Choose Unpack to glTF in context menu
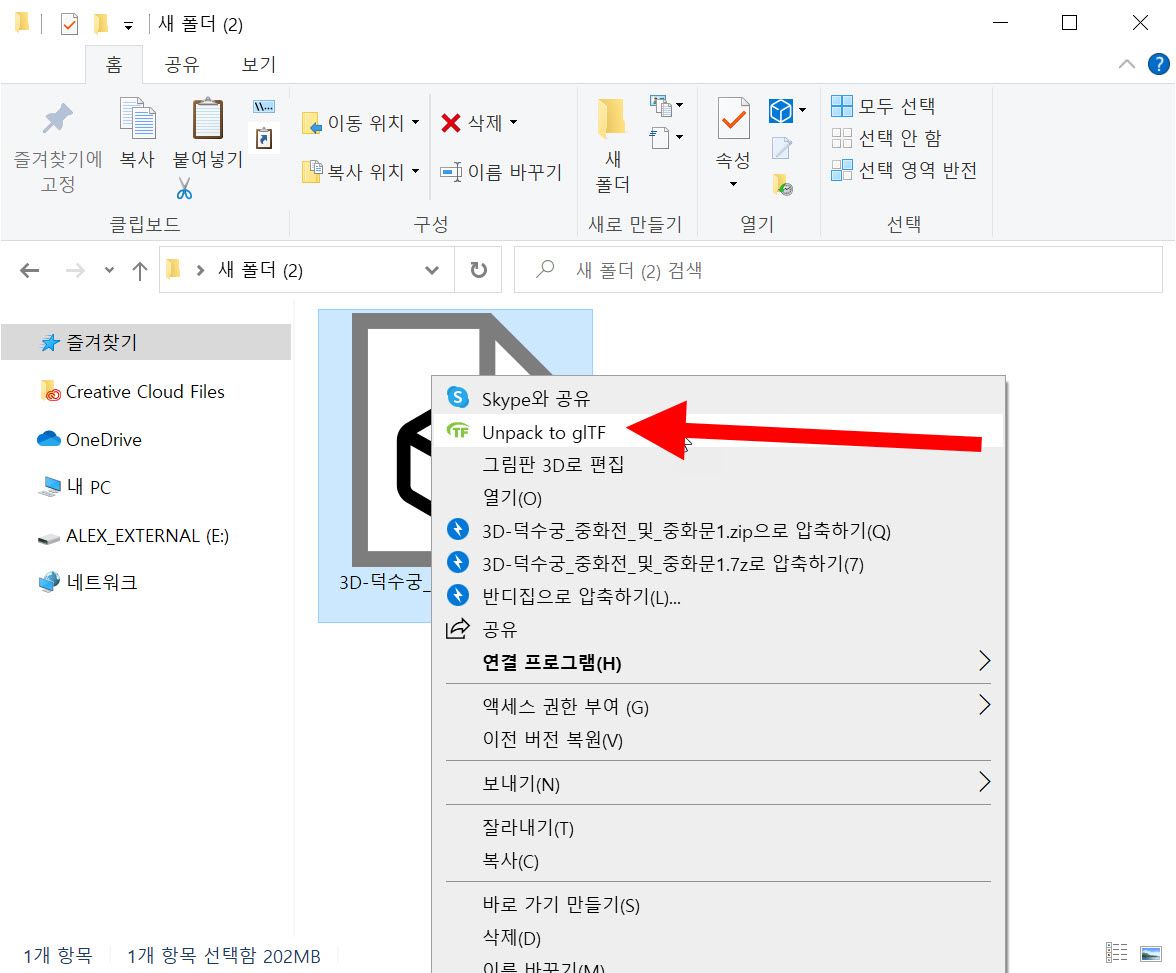This screenshot has height=973, width=1176. (718, 431)
